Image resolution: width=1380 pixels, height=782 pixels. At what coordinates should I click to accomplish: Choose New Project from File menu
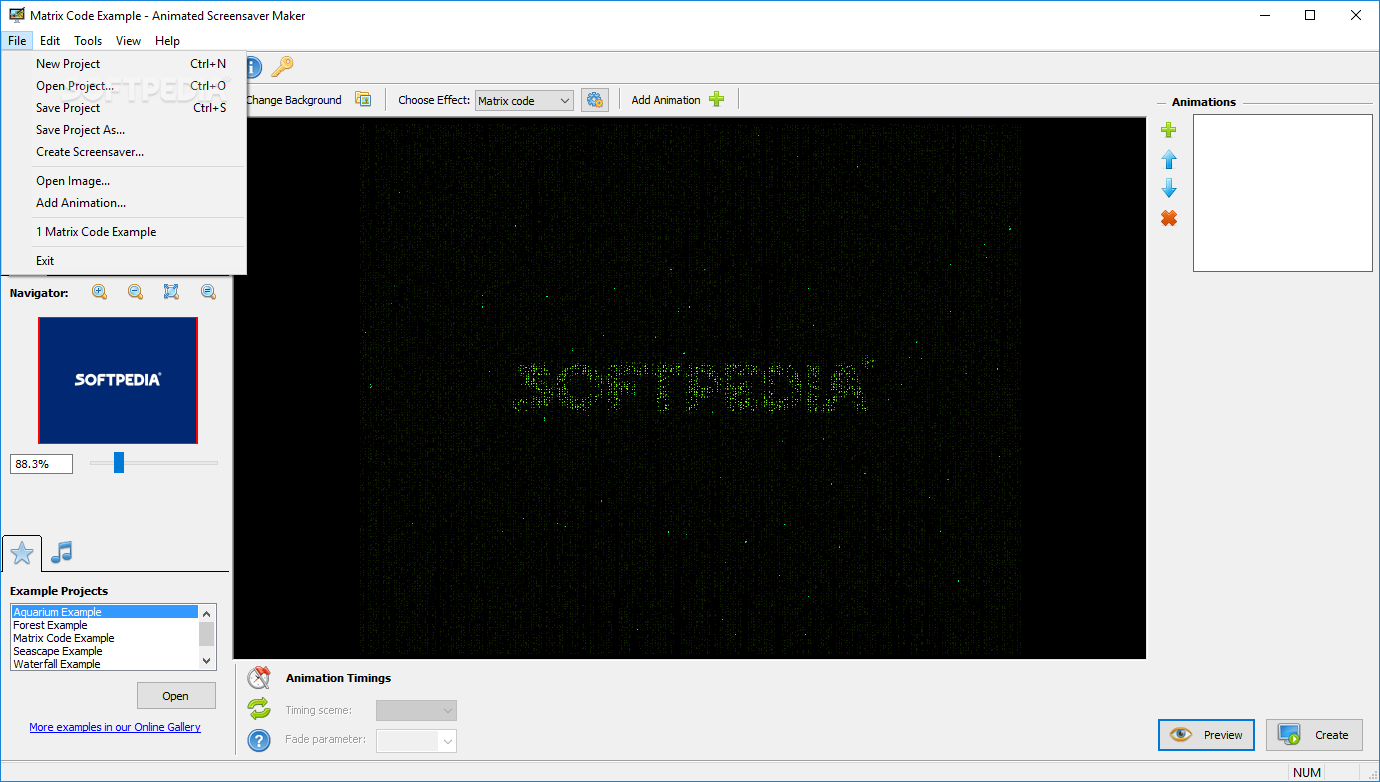(x=124, y=64)
